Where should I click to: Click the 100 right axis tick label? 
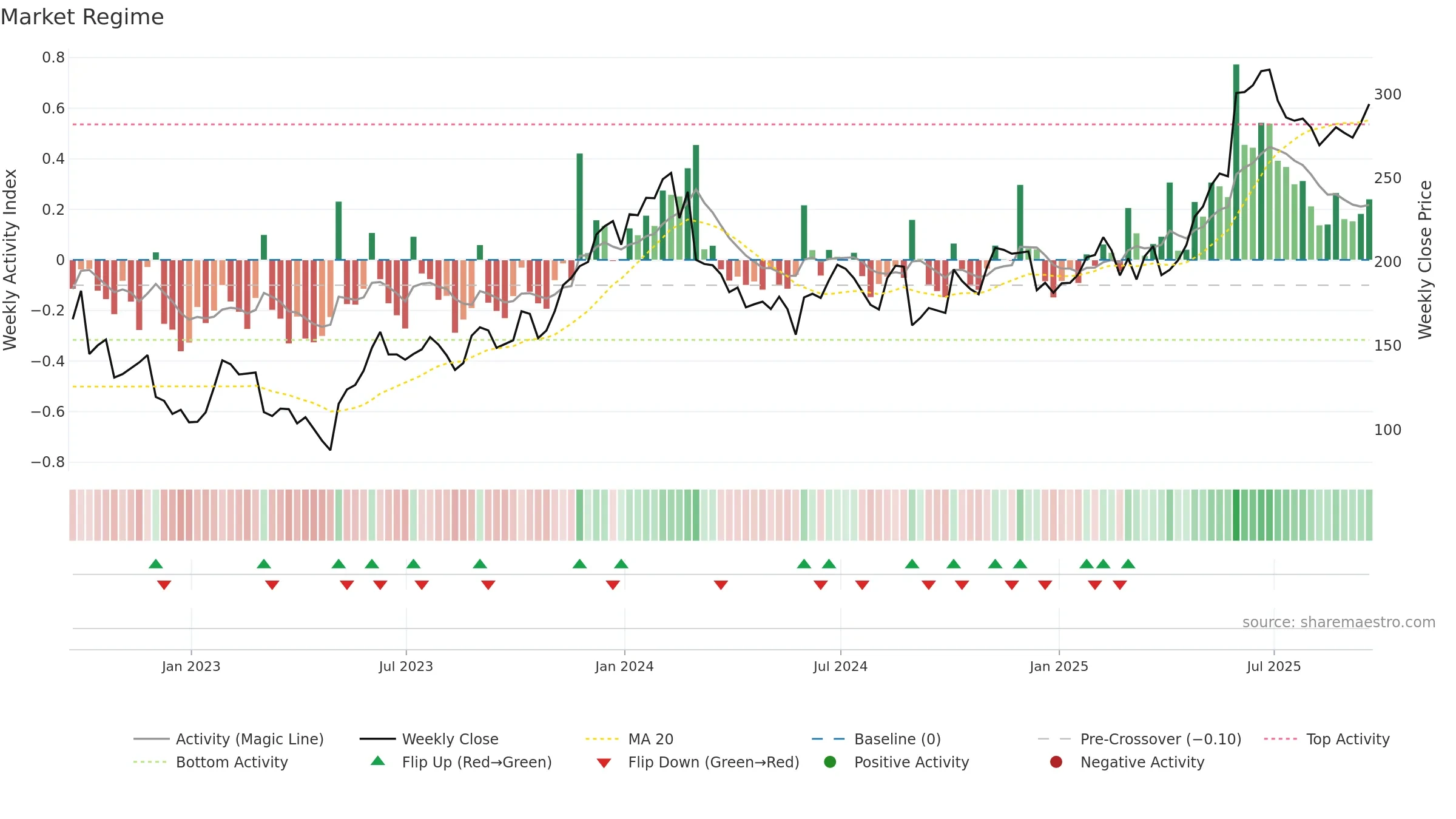click(1388, 430)
